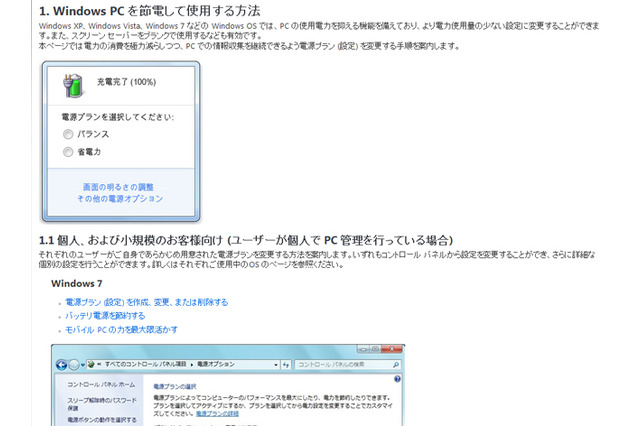
Task: Open the コントロール パネル ホーム sidebar link
Action: [x=101, y=384]
